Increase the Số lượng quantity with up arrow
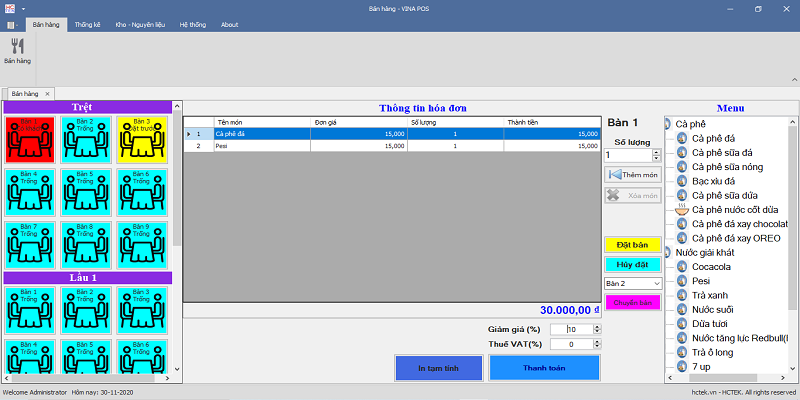800x400 pixels. tap(656, 152)
